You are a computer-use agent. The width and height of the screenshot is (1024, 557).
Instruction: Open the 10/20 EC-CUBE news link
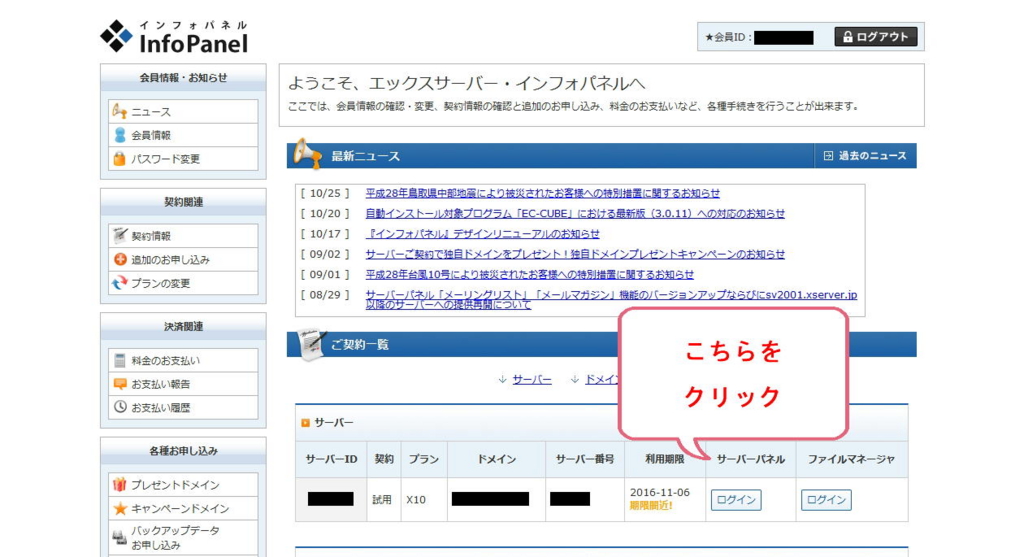pyautogui.click(x=575, y=214)
